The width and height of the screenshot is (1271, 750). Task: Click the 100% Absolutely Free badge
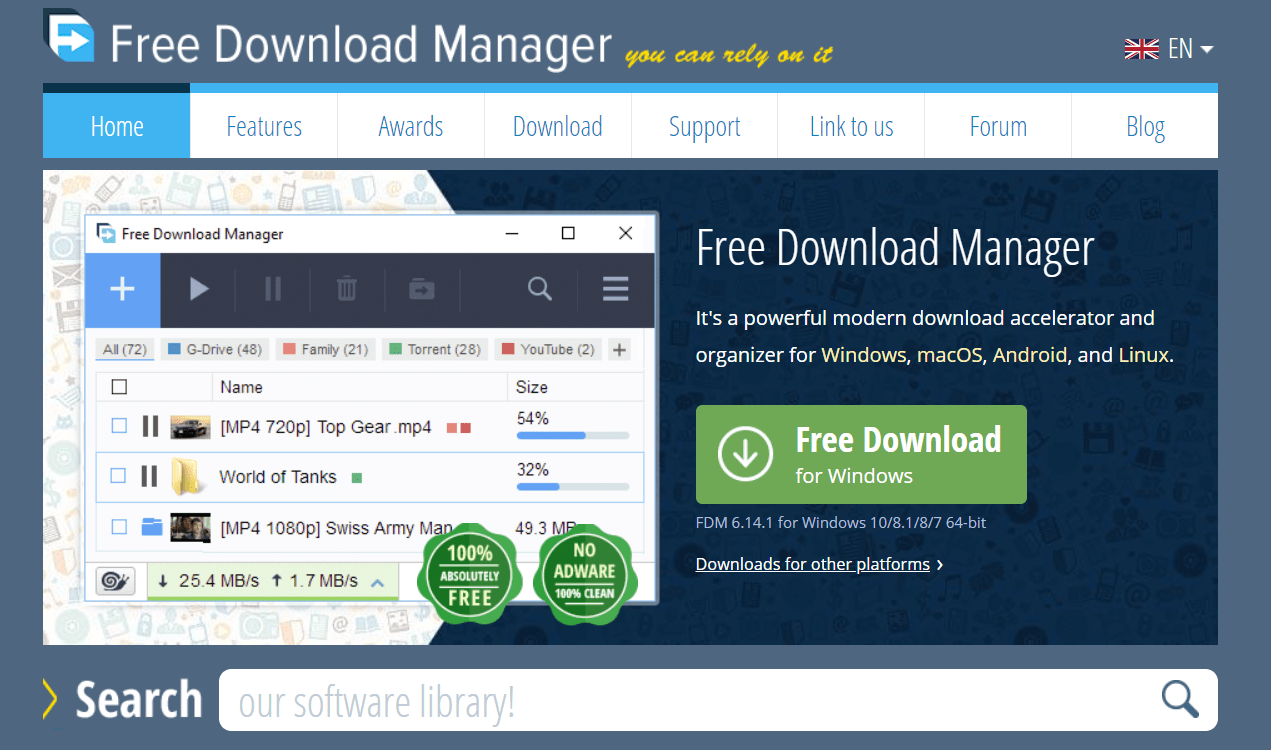470,576
